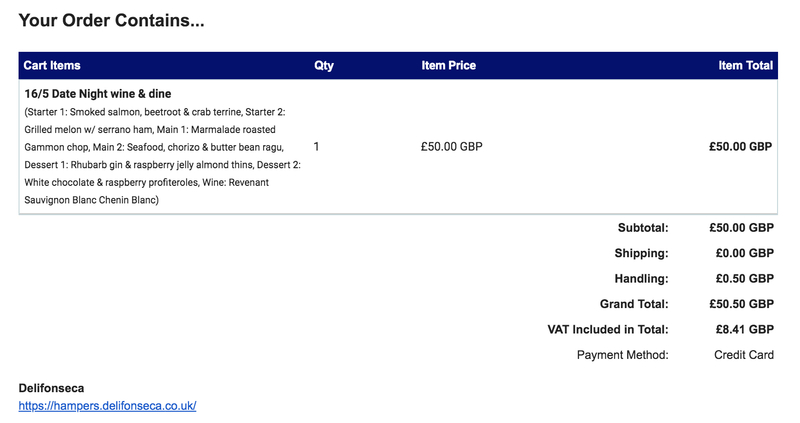The height and width of the screenshot is (423, 800).
Task: Select the Shipping amount £0.00 GBP
Action: click(x=741, y=253)
